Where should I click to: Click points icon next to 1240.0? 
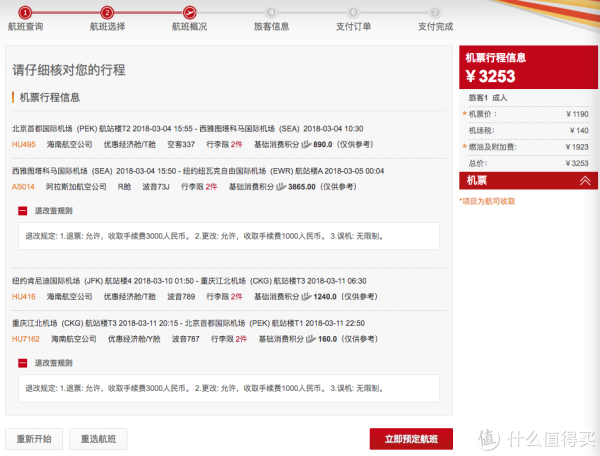tap(306, 296)
